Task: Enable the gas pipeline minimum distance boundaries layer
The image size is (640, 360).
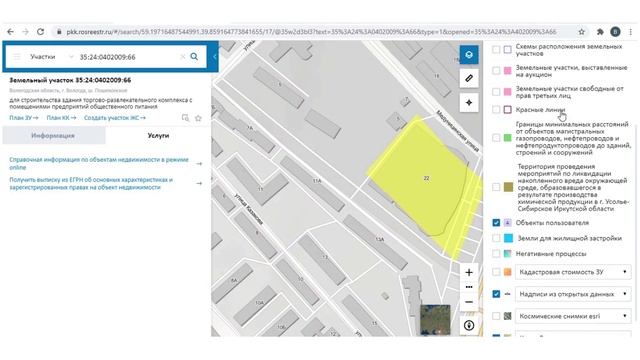Action: click(x=496, y=138)
